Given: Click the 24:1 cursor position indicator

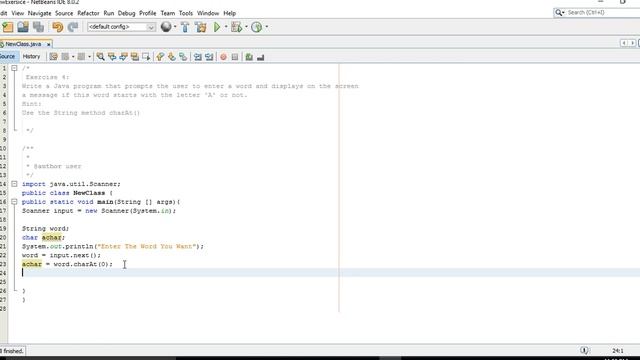Looking at the screenshot, I should (x=618, y=351).
